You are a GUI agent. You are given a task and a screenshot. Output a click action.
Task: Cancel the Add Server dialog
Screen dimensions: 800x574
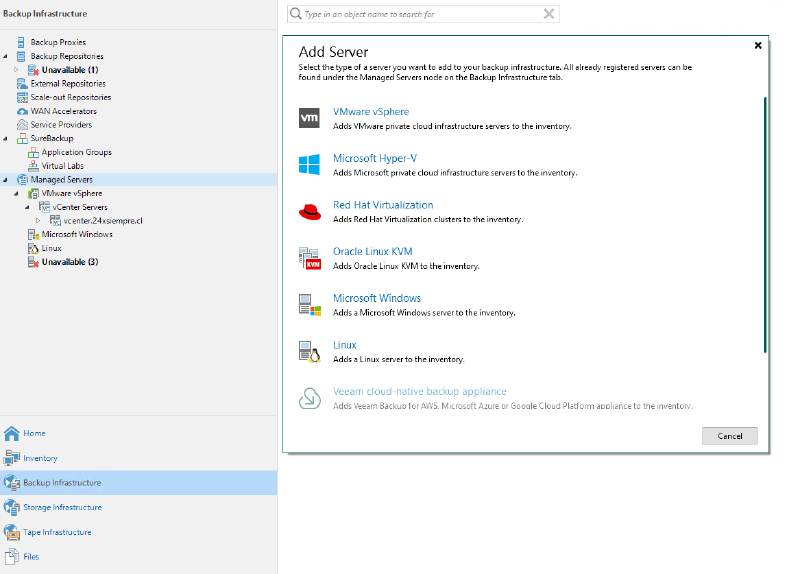coord(730,436)
